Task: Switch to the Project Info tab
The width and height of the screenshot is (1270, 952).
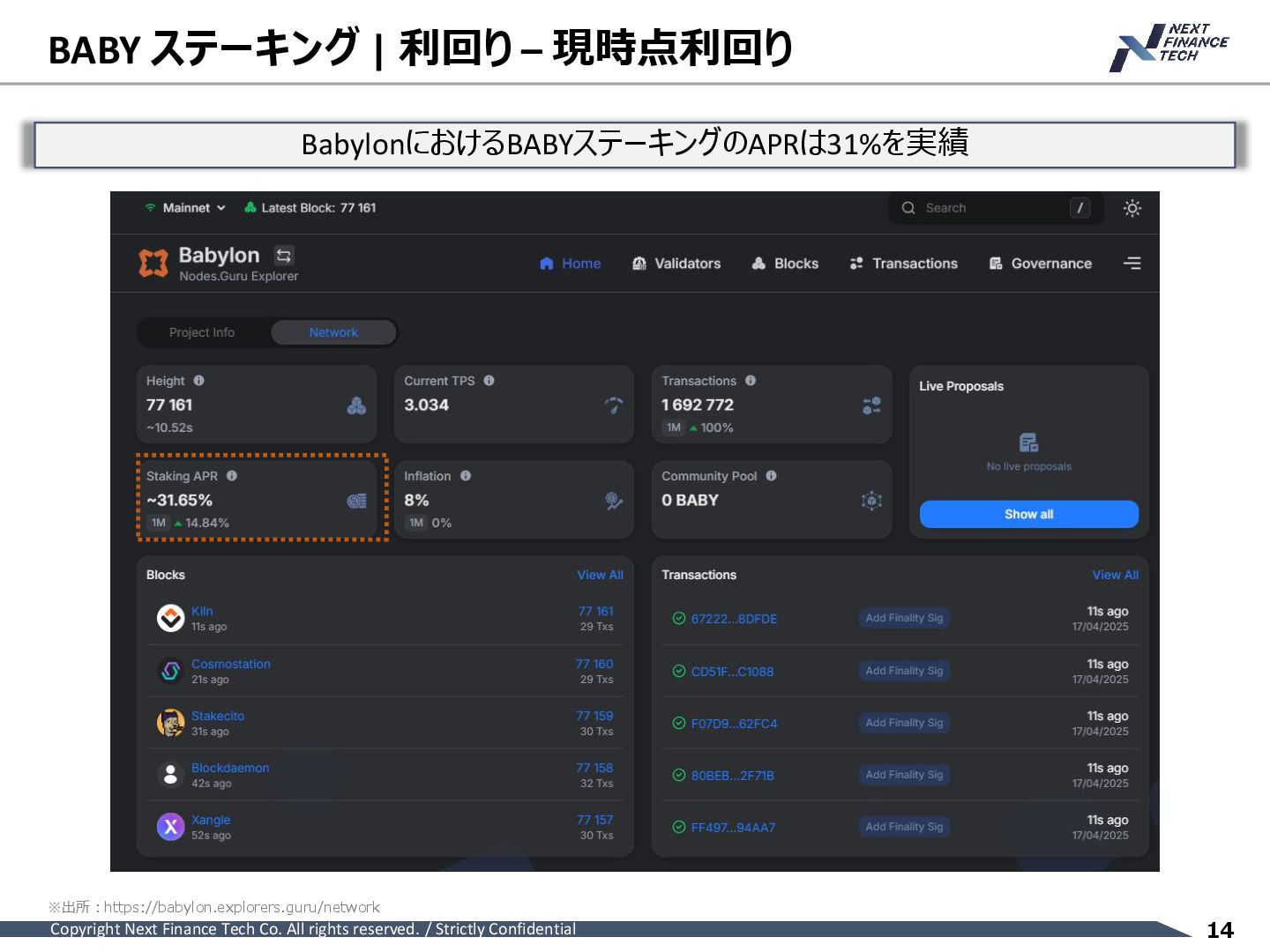Action: pyautogui.click(x=202, y=332)
